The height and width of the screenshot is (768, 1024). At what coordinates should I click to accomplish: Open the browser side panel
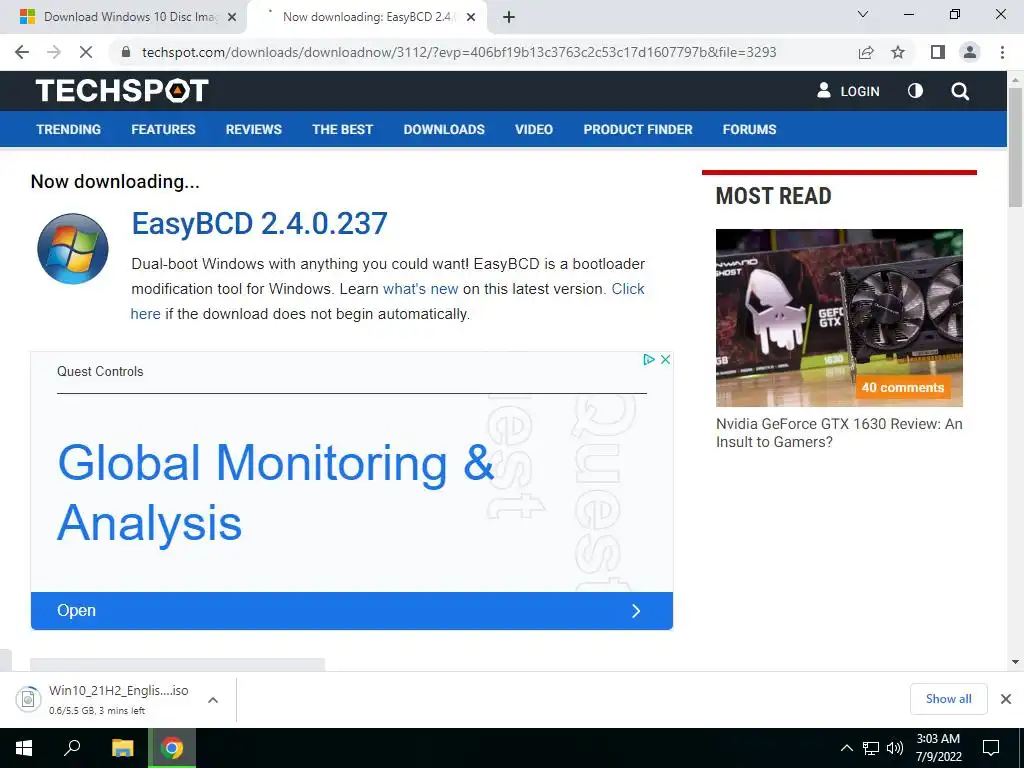pos(938,52)
